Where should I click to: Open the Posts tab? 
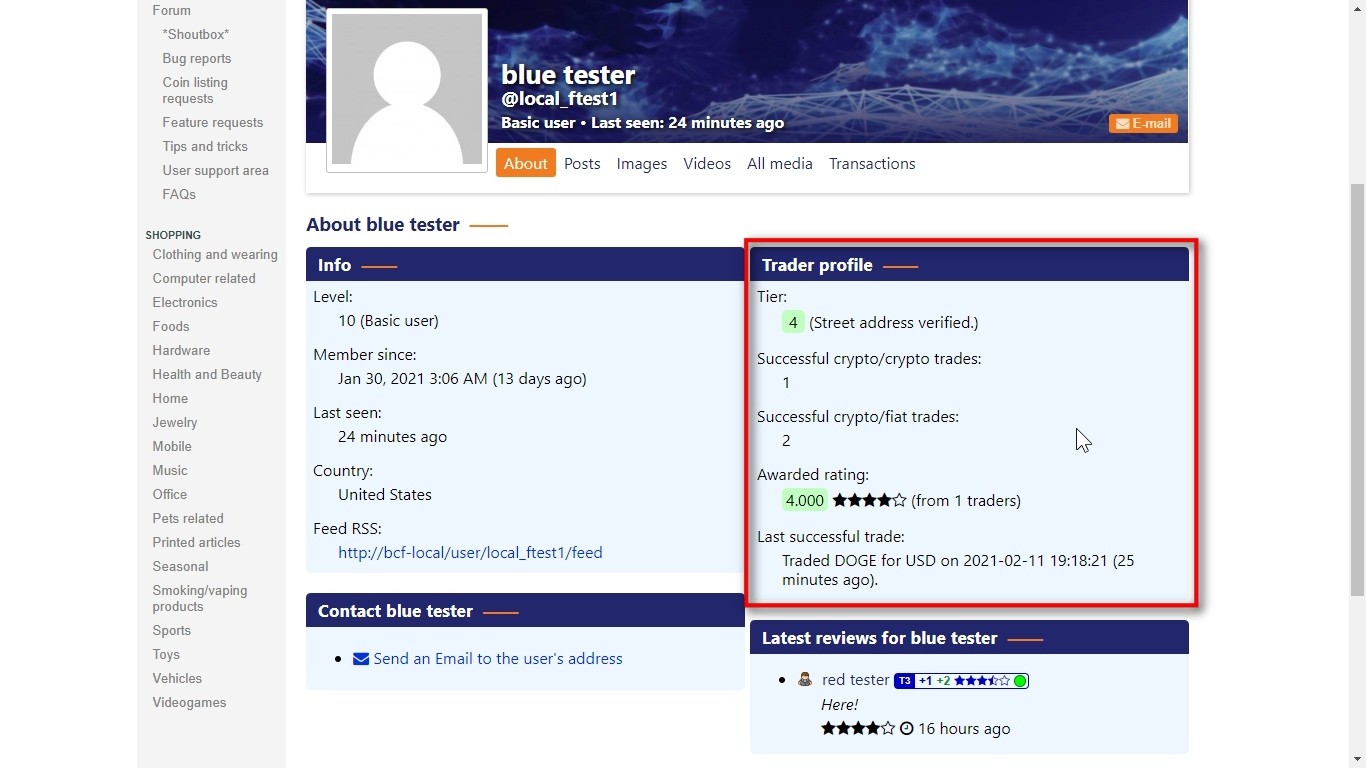click(582, 164)
